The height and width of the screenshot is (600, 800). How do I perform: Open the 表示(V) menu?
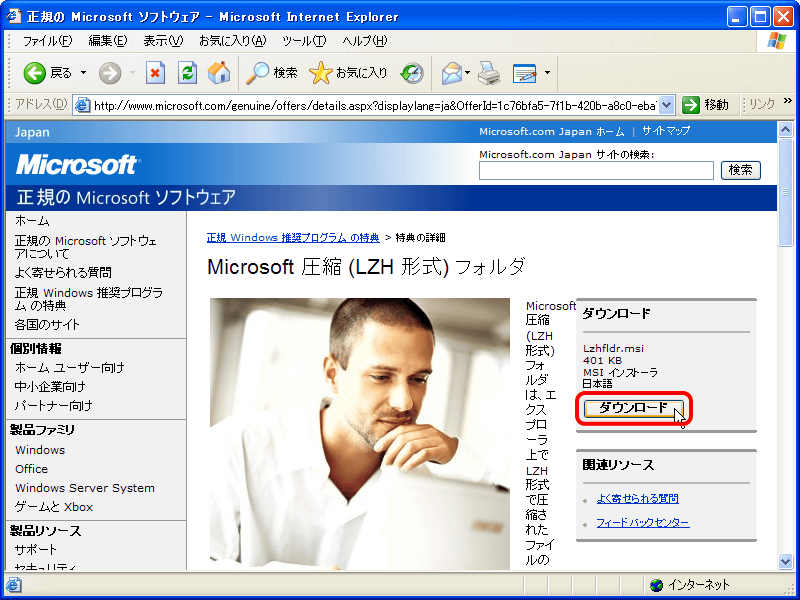point(163,41)
